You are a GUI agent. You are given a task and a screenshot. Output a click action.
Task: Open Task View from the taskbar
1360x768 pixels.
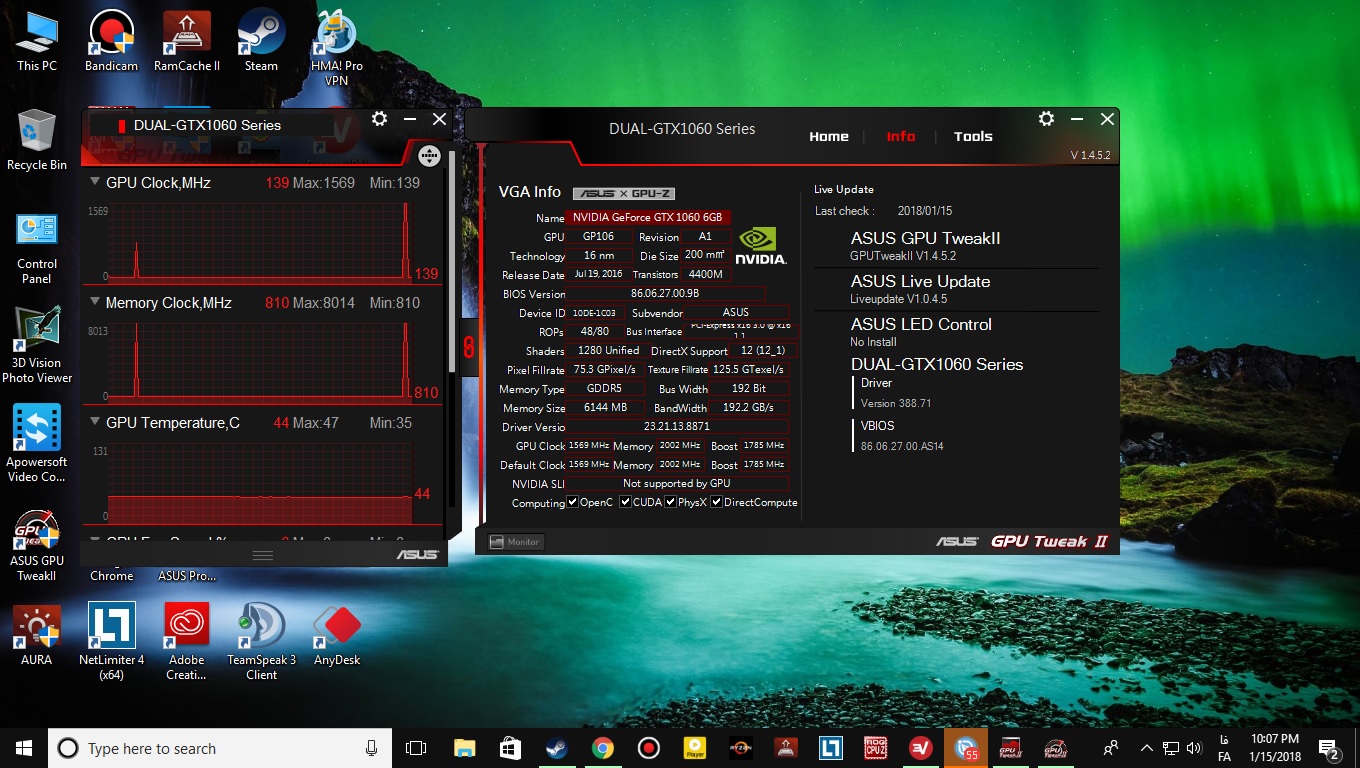click(x=416, y=748)
